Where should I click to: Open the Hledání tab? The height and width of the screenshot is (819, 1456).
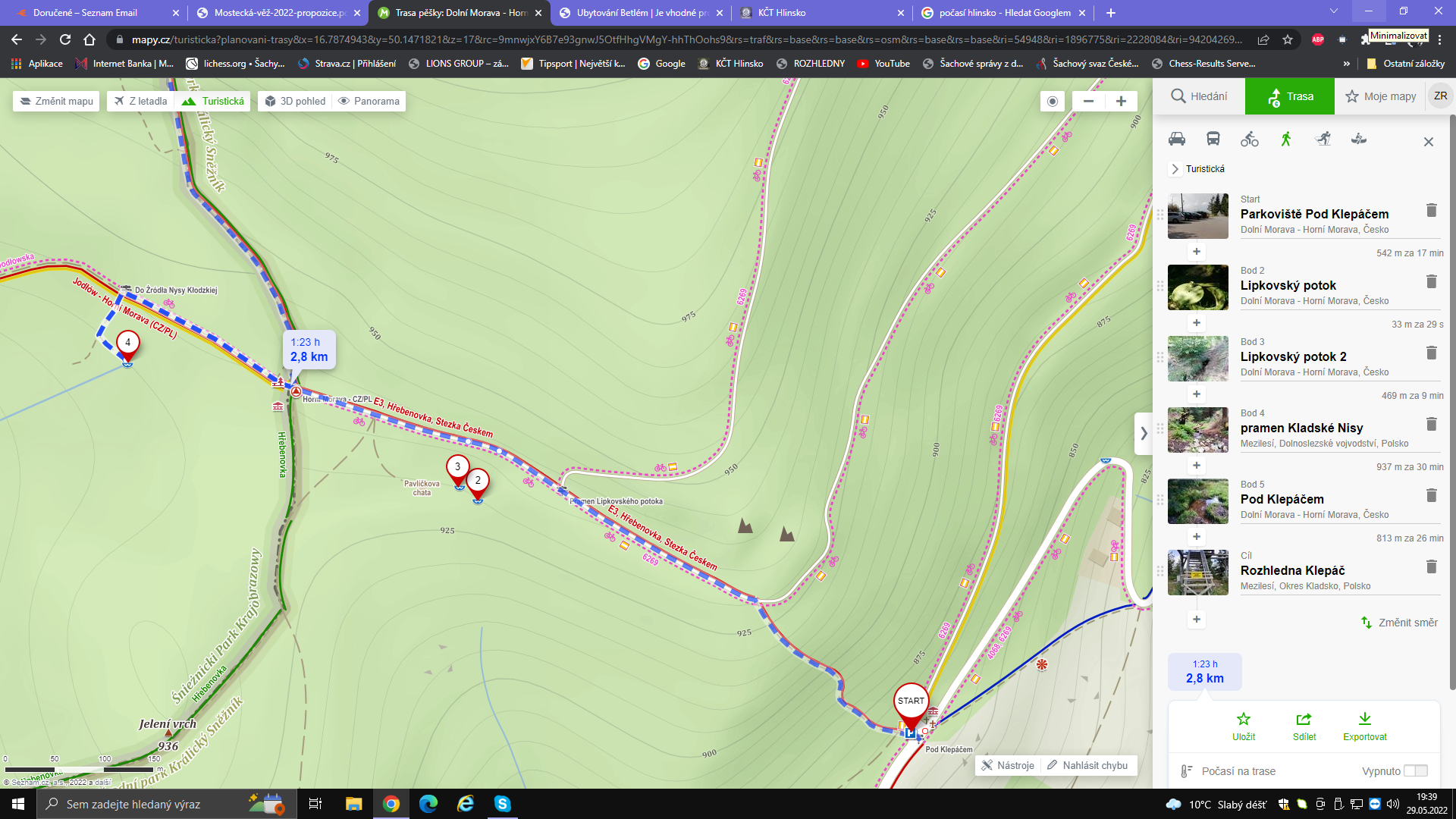pyautogui.click(x=1199, y=96)
